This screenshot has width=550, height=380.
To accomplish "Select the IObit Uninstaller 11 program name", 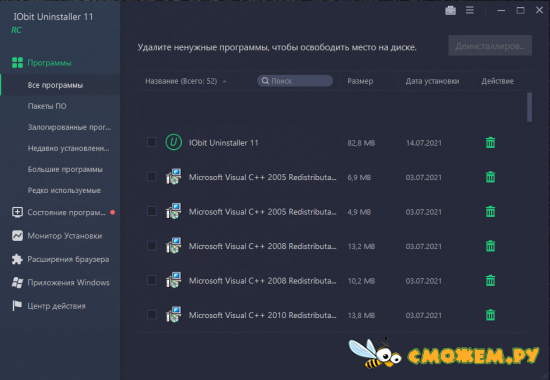I will click(x=223, y=143).
